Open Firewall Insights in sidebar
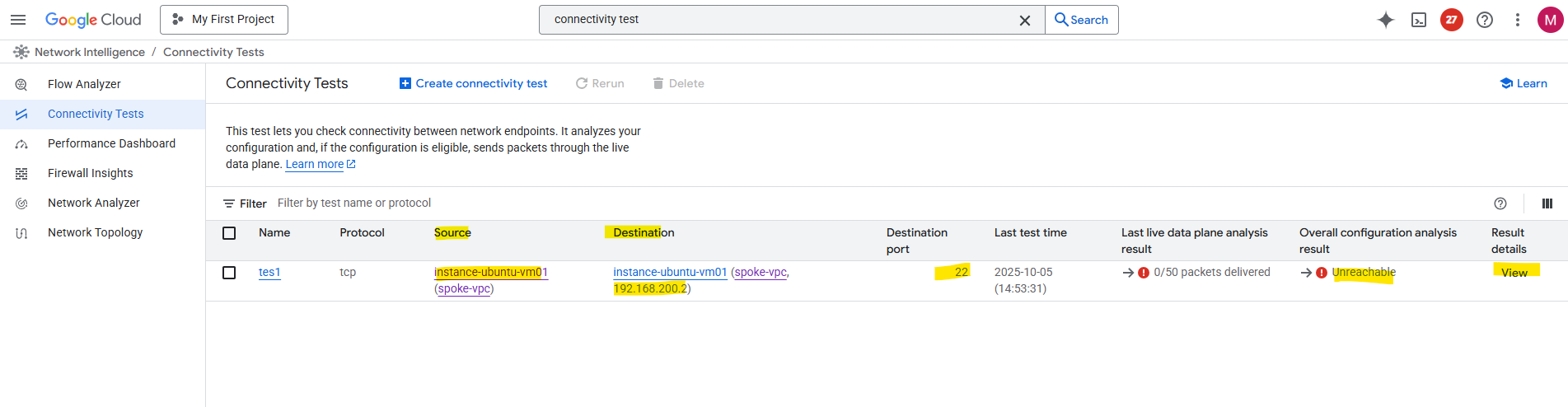Screen dimensions: 1568x407 coord(90,173)
